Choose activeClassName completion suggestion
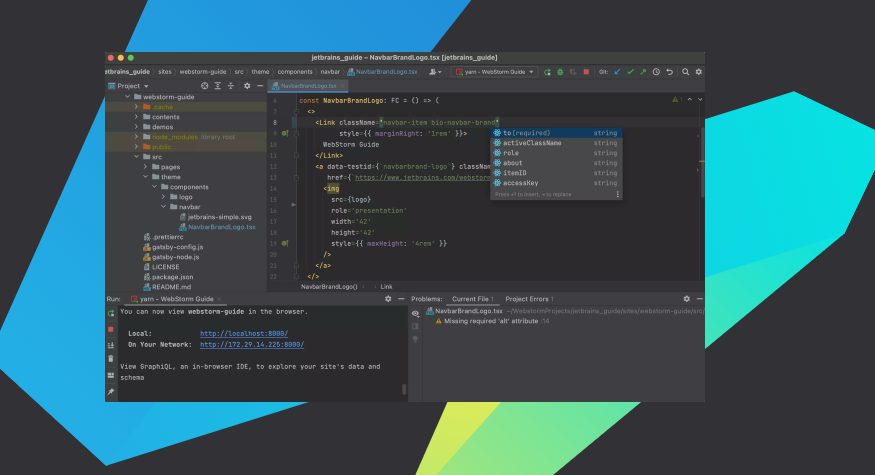The width and height of the screenshot is (875, 475). [x=556, y=143]
